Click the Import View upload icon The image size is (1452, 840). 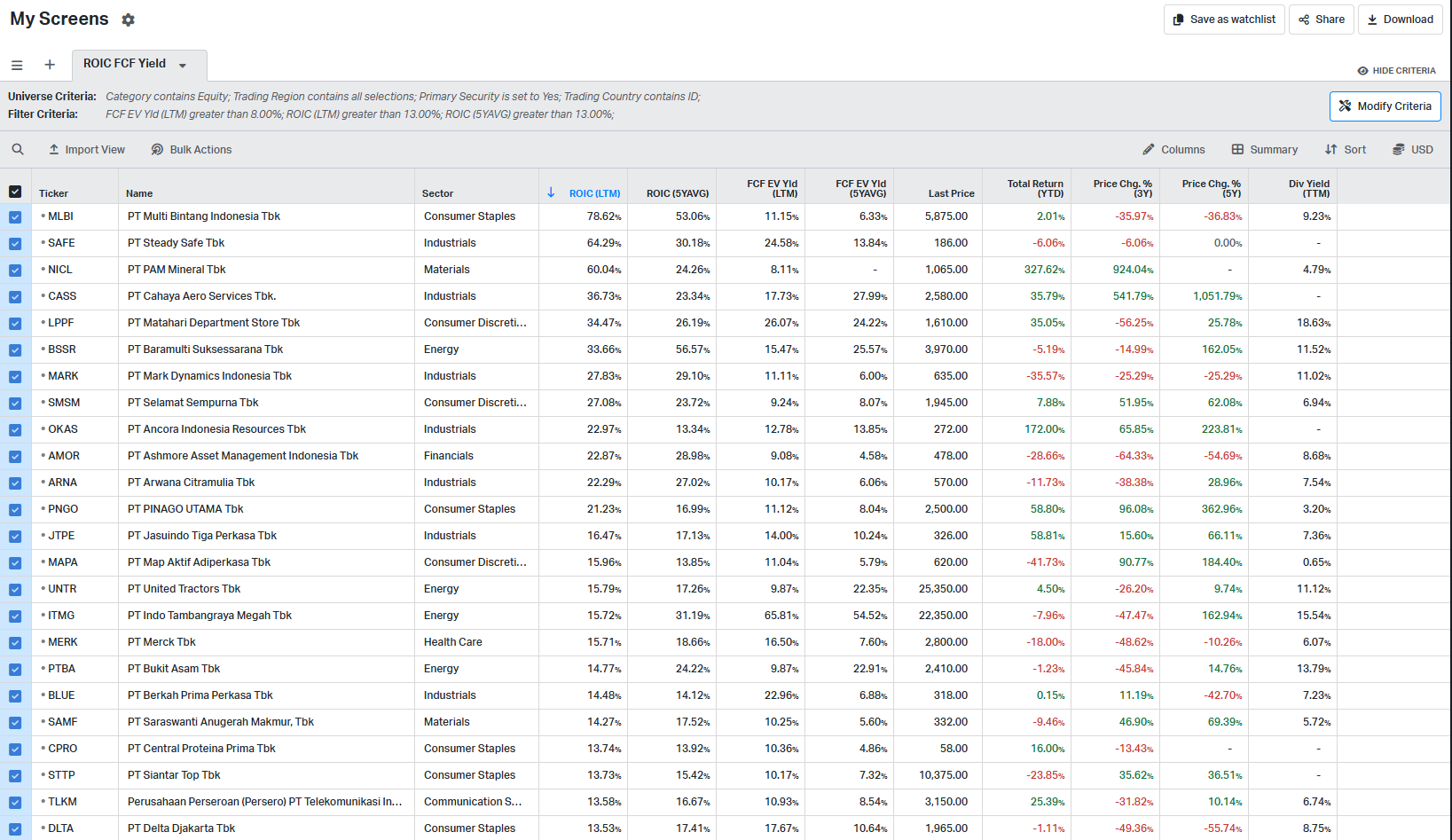tap(54, 149)
